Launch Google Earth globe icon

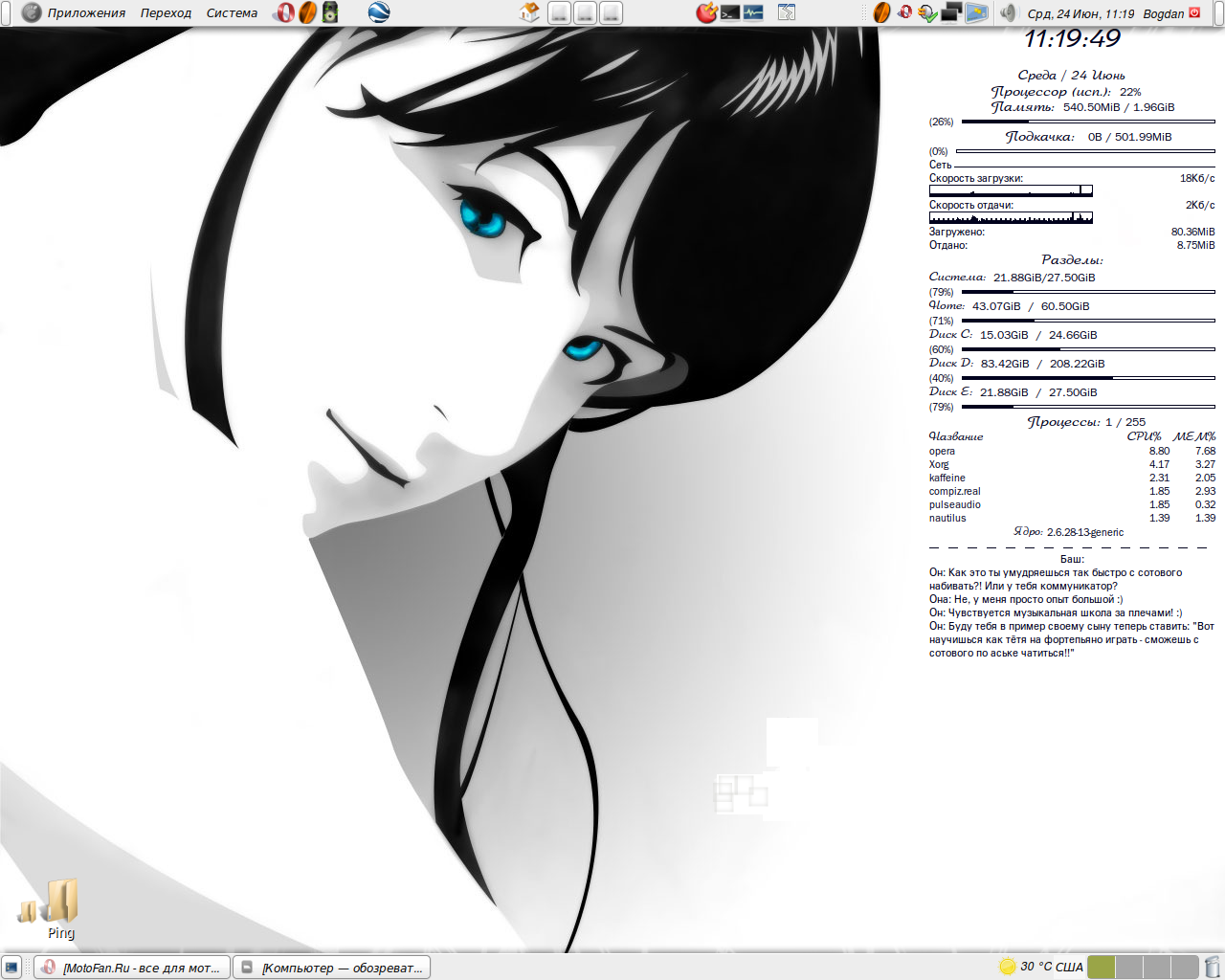click(x=379, y=12)
